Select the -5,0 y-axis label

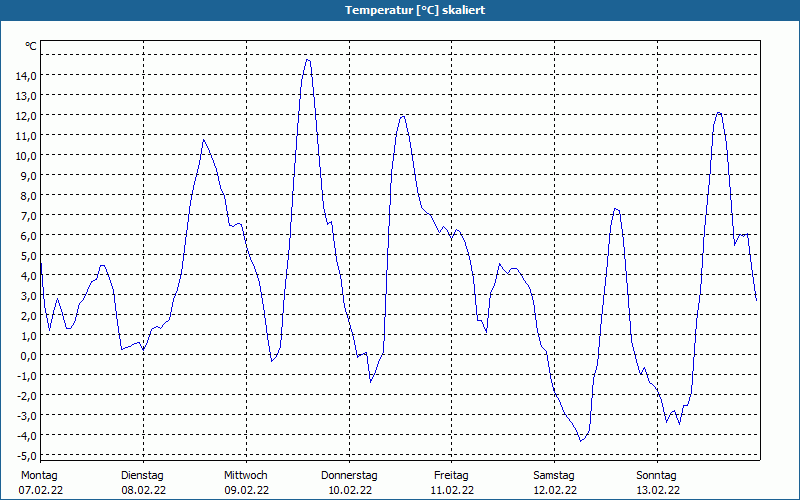(27, 455)
